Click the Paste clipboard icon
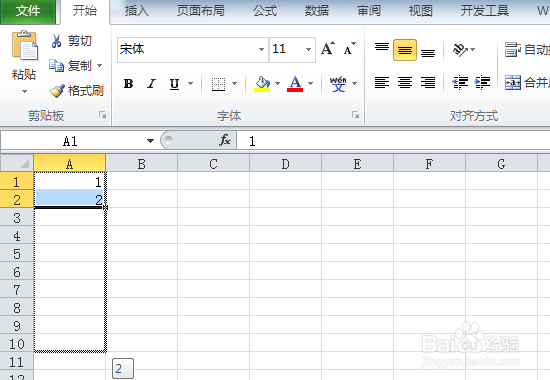 coord(25,46)
